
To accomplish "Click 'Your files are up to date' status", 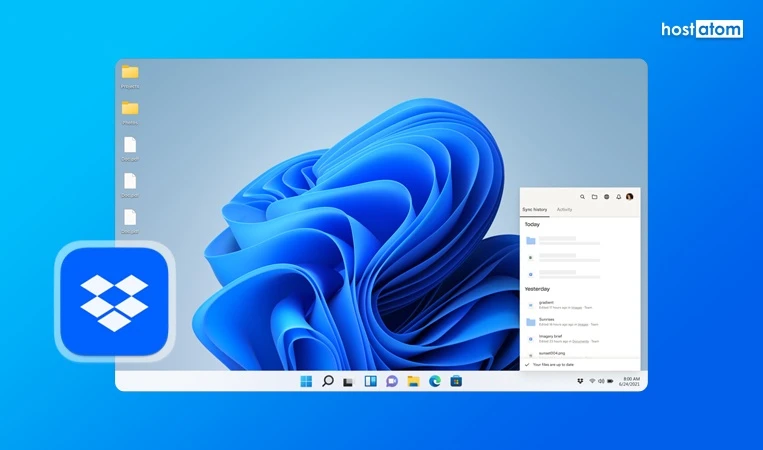I will click(x=553, y=364).
